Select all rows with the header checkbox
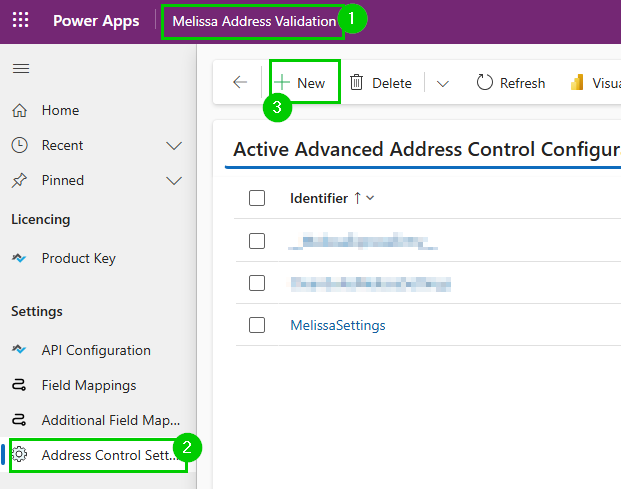Image resolution: width=621 pixels, height=489 pixels. point(257,198)
